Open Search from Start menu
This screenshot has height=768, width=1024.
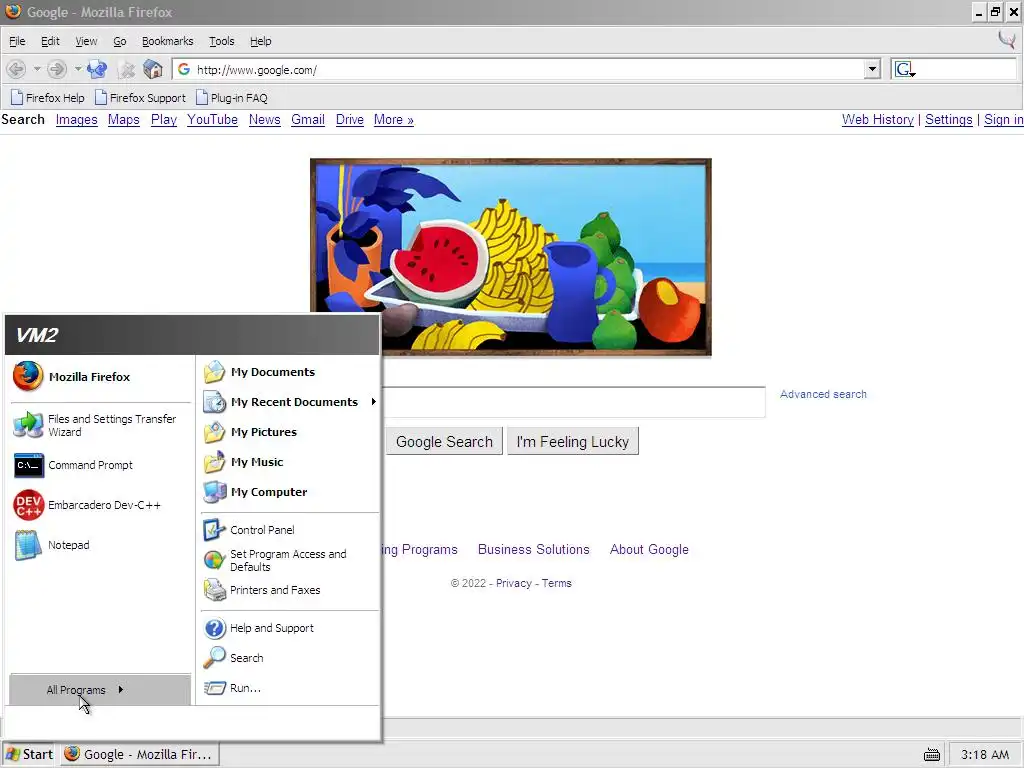pos(289,658)
